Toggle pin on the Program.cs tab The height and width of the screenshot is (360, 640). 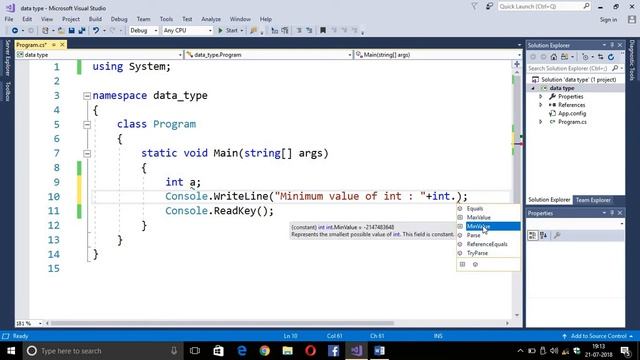[x=54, y=45]
